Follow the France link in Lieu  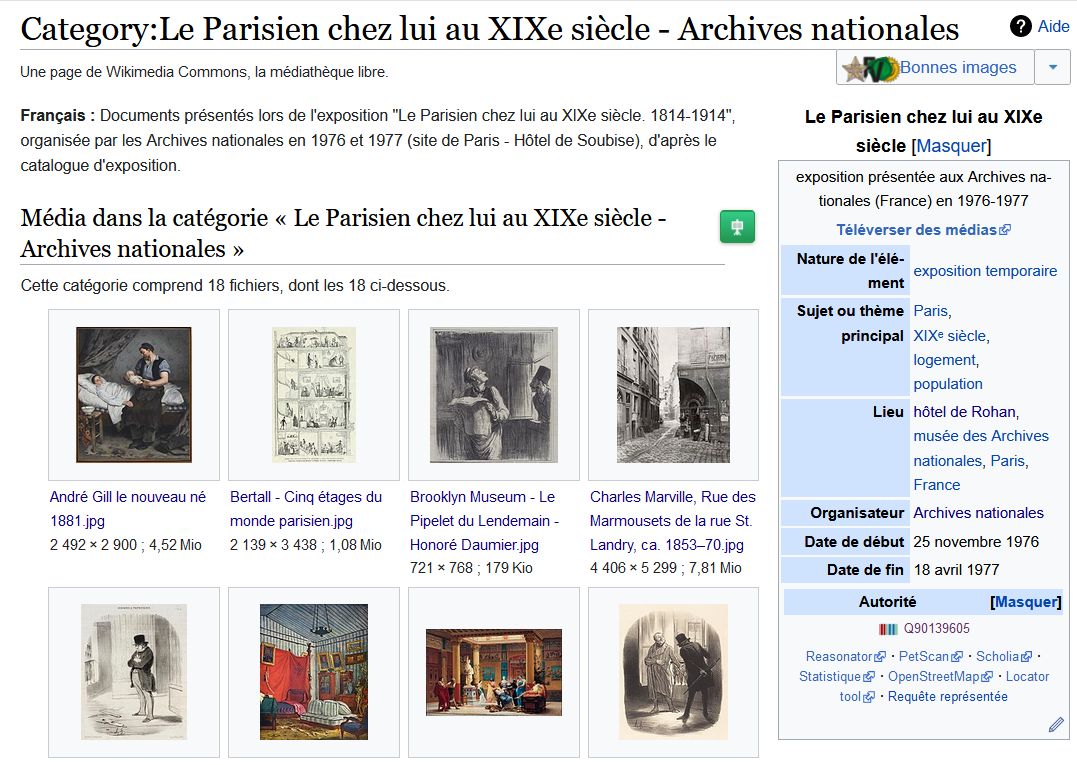937,485
